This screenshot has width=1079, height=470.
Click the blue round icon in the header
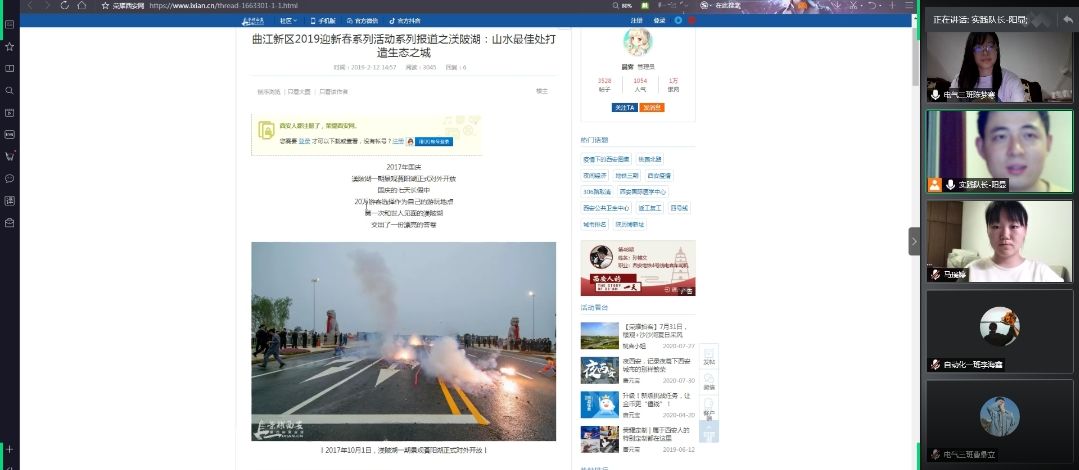coord(678,21)
